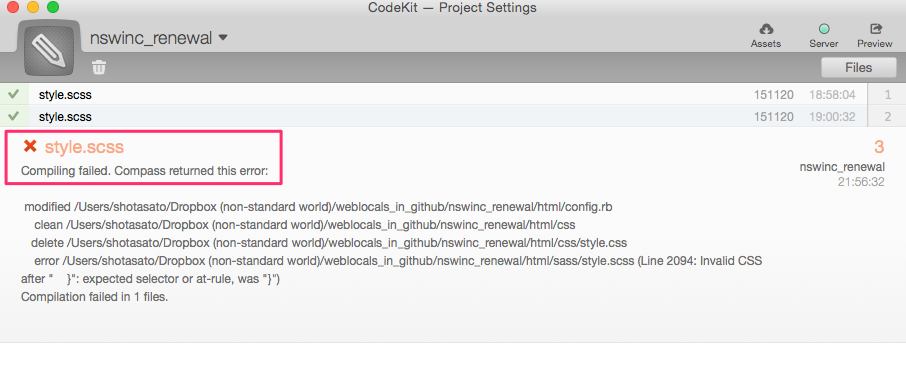
Task: Click log entry number 2
Action: tap(888, 117)
